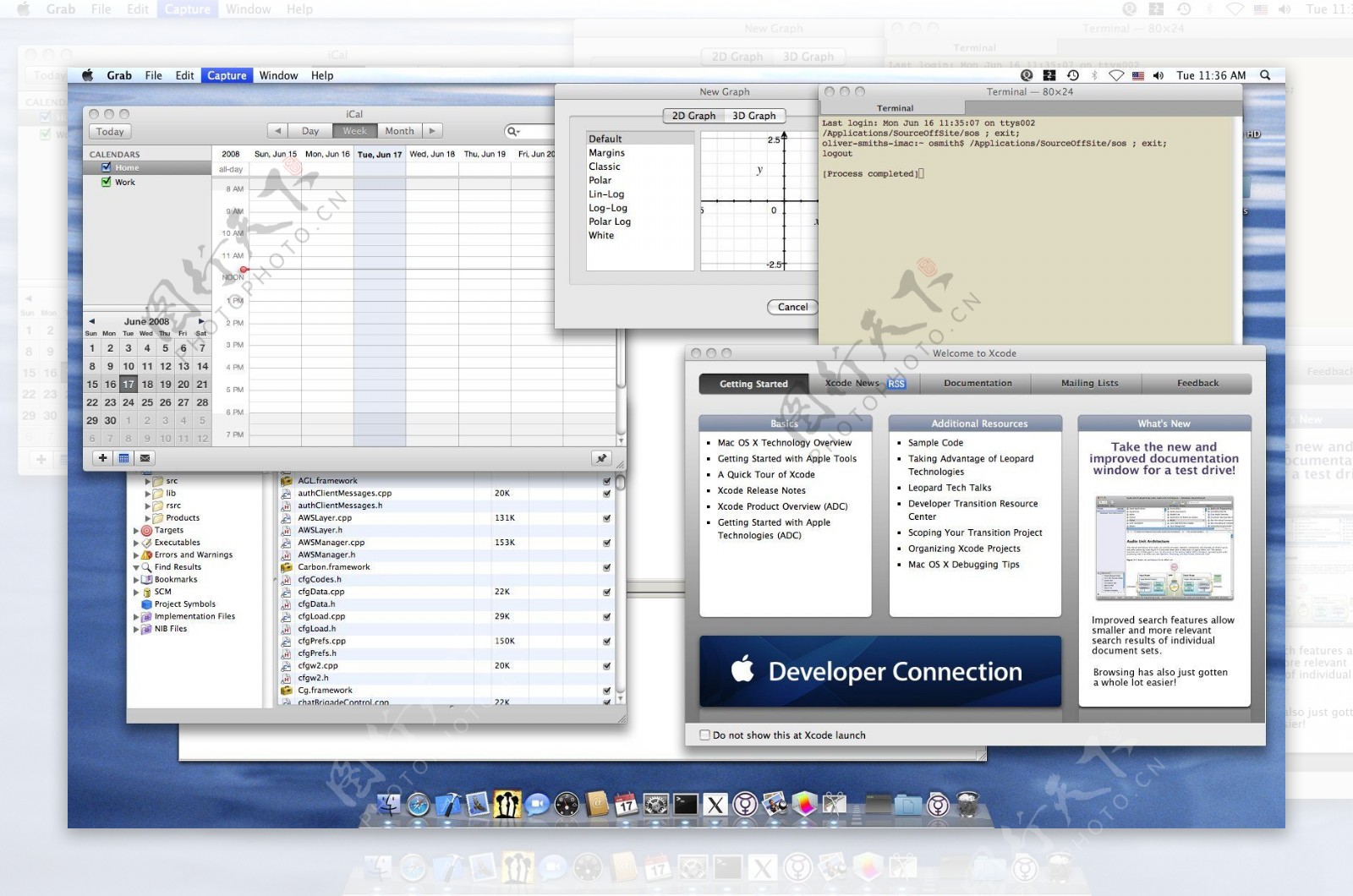The image size is (1353, 896).
Task: Switch to the 3D Graph tab
Action: pos(754,116)
